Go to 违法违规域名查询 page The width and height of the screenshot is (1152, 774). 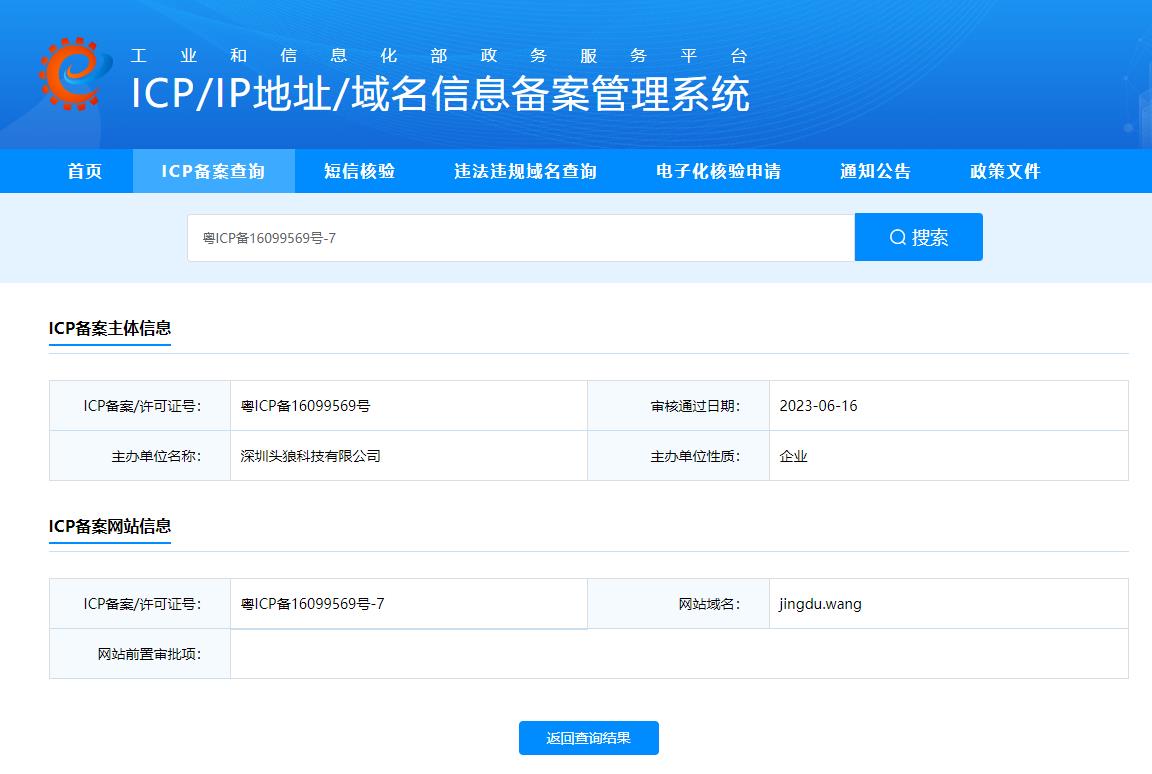click(x=525, y=171)
